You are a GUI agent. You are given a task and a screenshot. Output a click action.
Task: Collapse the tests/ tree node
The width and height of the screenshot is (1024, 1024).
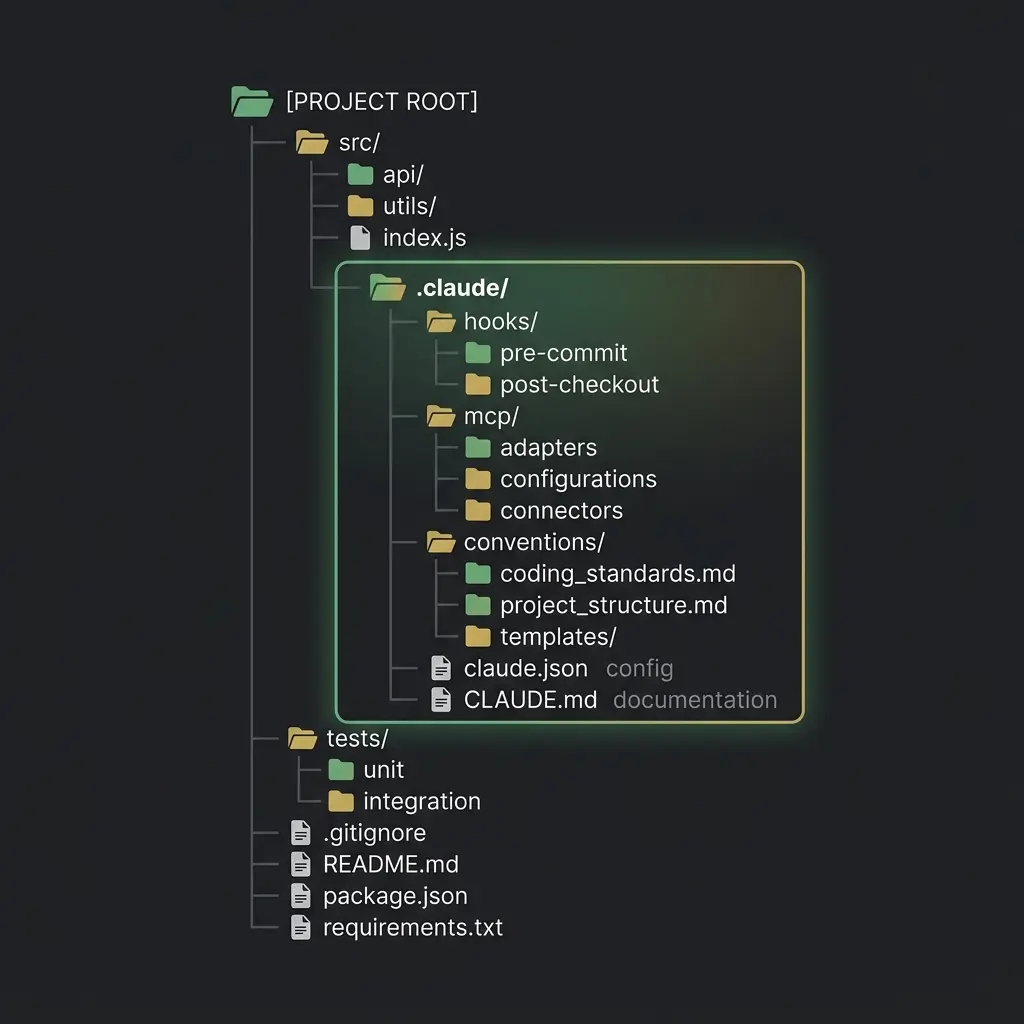[x=357, y=739]
